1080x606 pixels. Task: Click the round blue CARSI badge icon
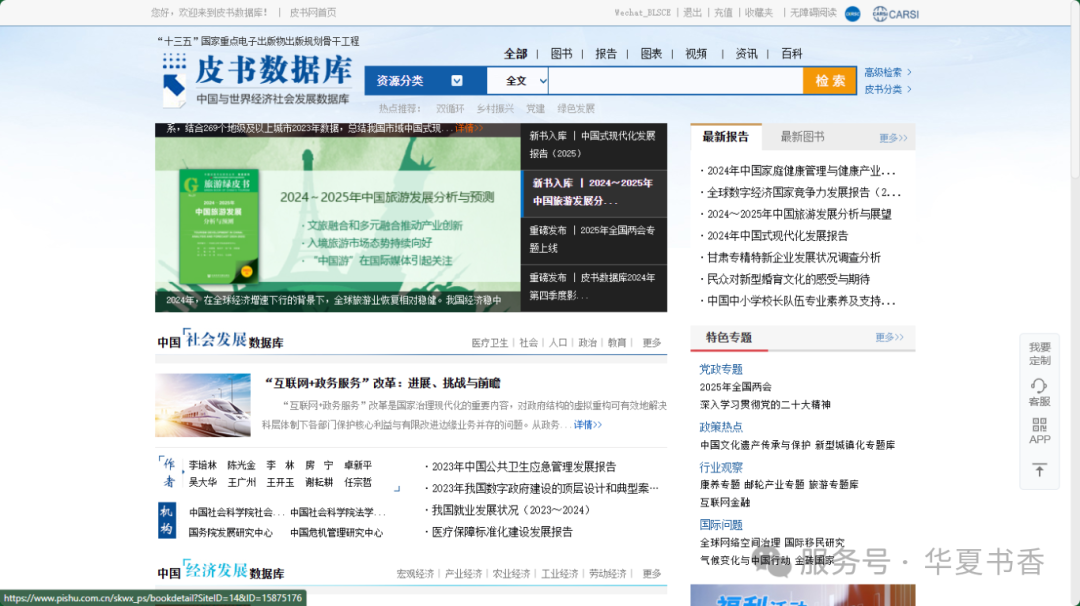pos(852,13)
